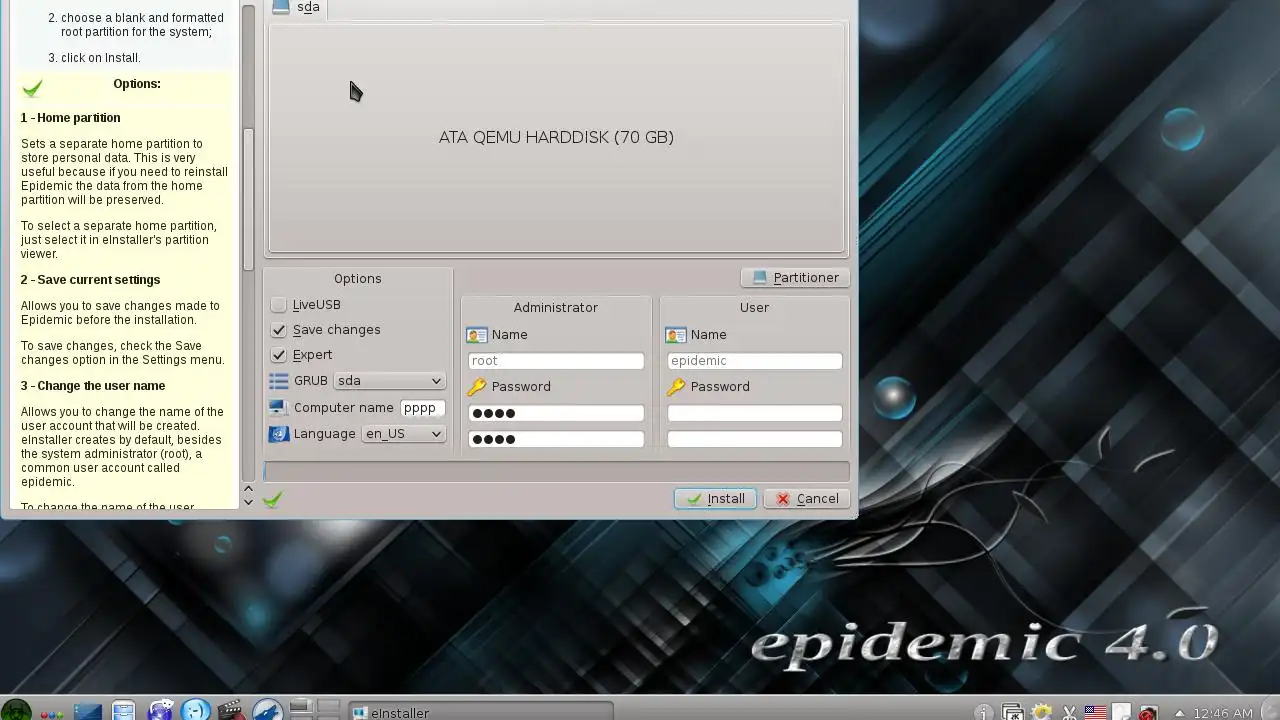Click the '2 - Save current settings' heading

click(90, 280)
